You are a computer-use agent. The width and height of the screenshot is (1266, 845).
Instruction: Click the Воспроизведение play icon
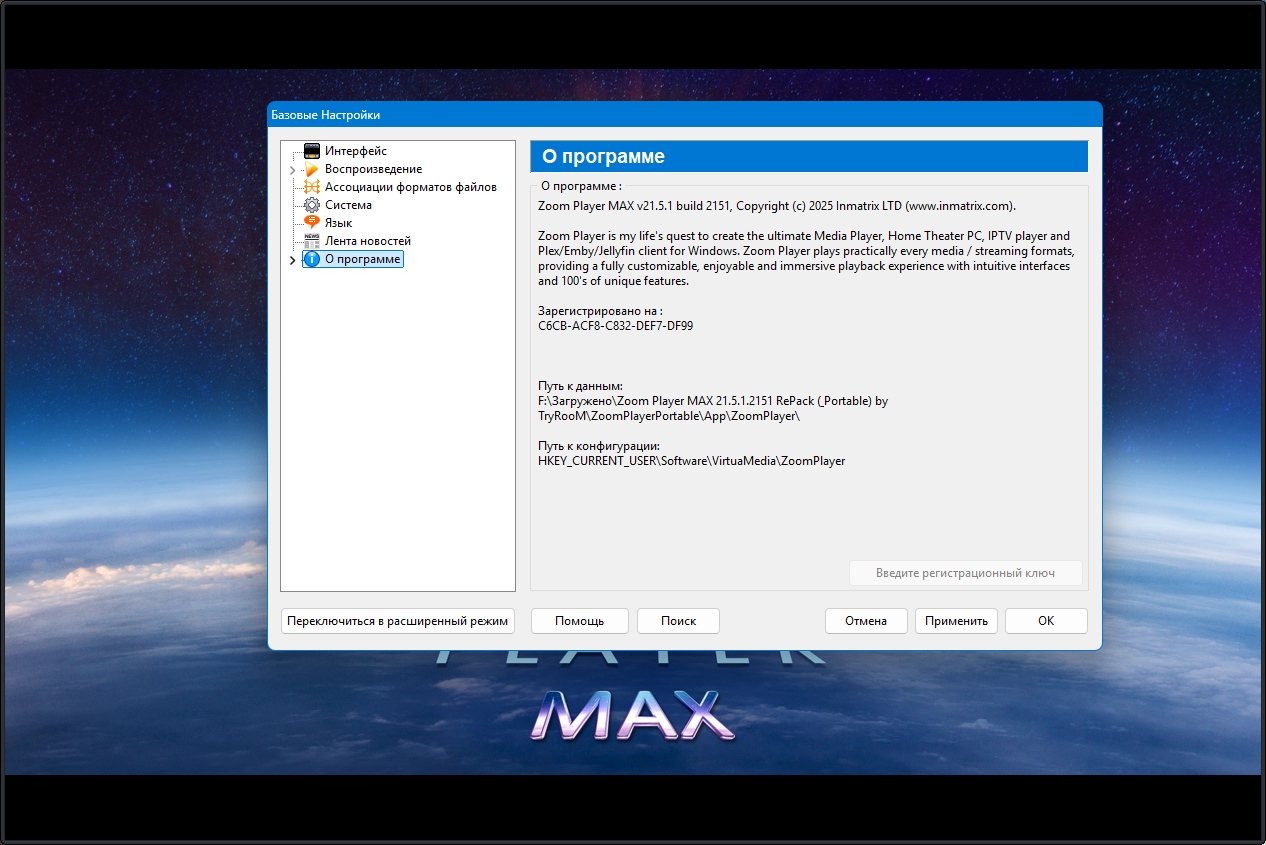point(311,169)
